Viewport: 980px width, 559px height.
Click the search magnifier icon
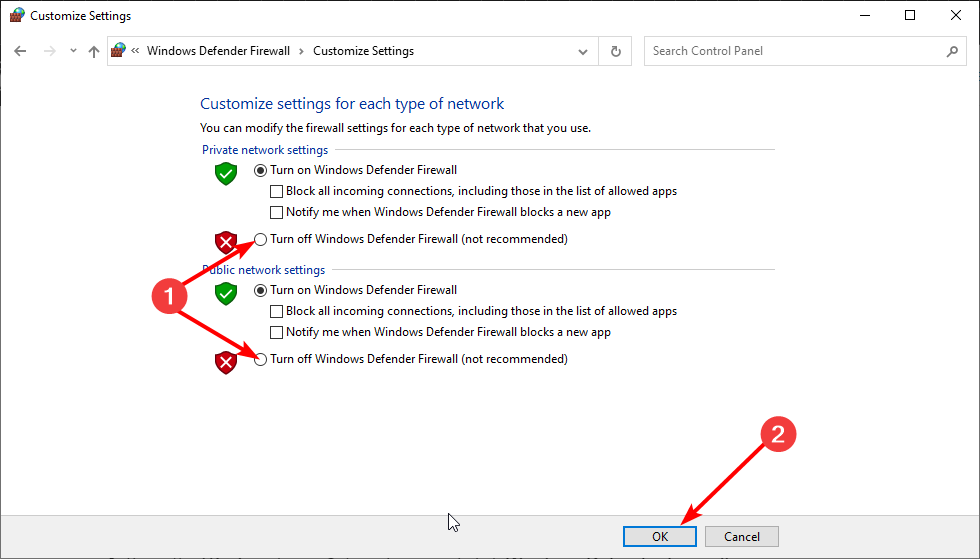[x=952, y=51]
